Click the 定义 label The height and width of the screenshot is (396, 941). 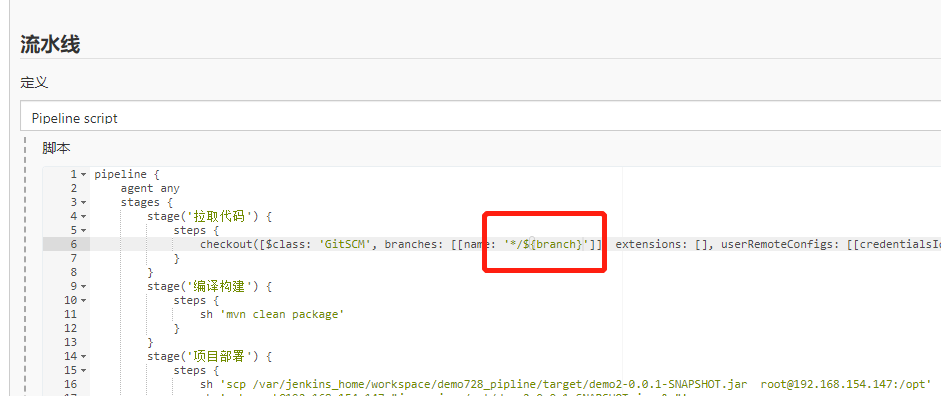[x=34, y=83]
